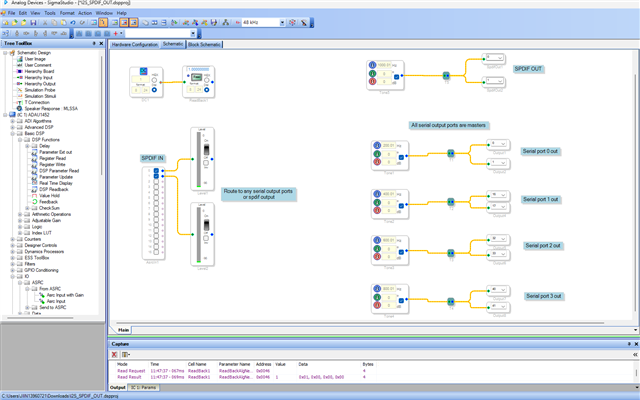Open the Action menu
The image size is (640, 400).
(x=85, y=13)
